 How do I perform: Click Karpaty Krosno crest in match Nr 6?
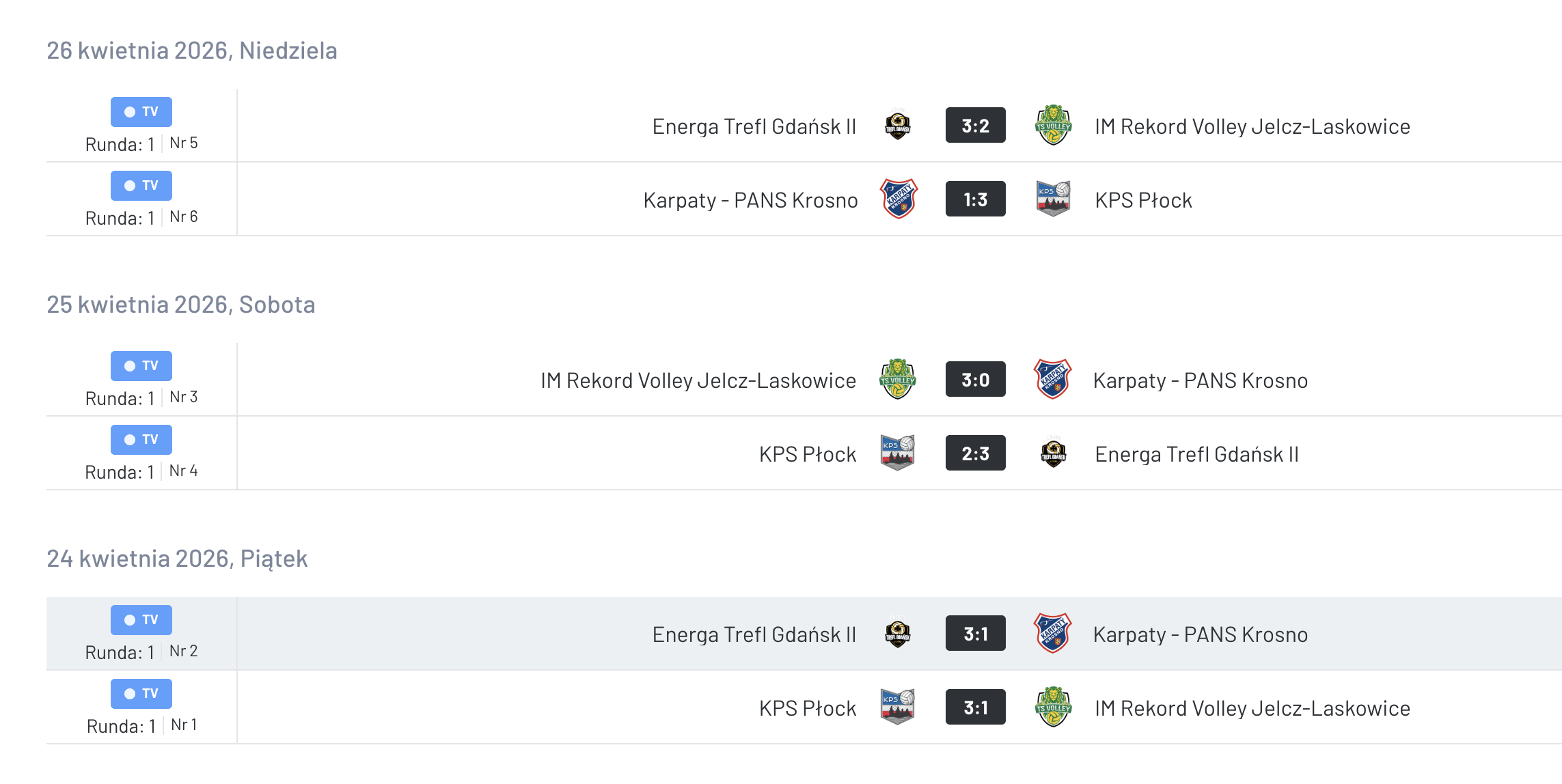pos(899,199)
